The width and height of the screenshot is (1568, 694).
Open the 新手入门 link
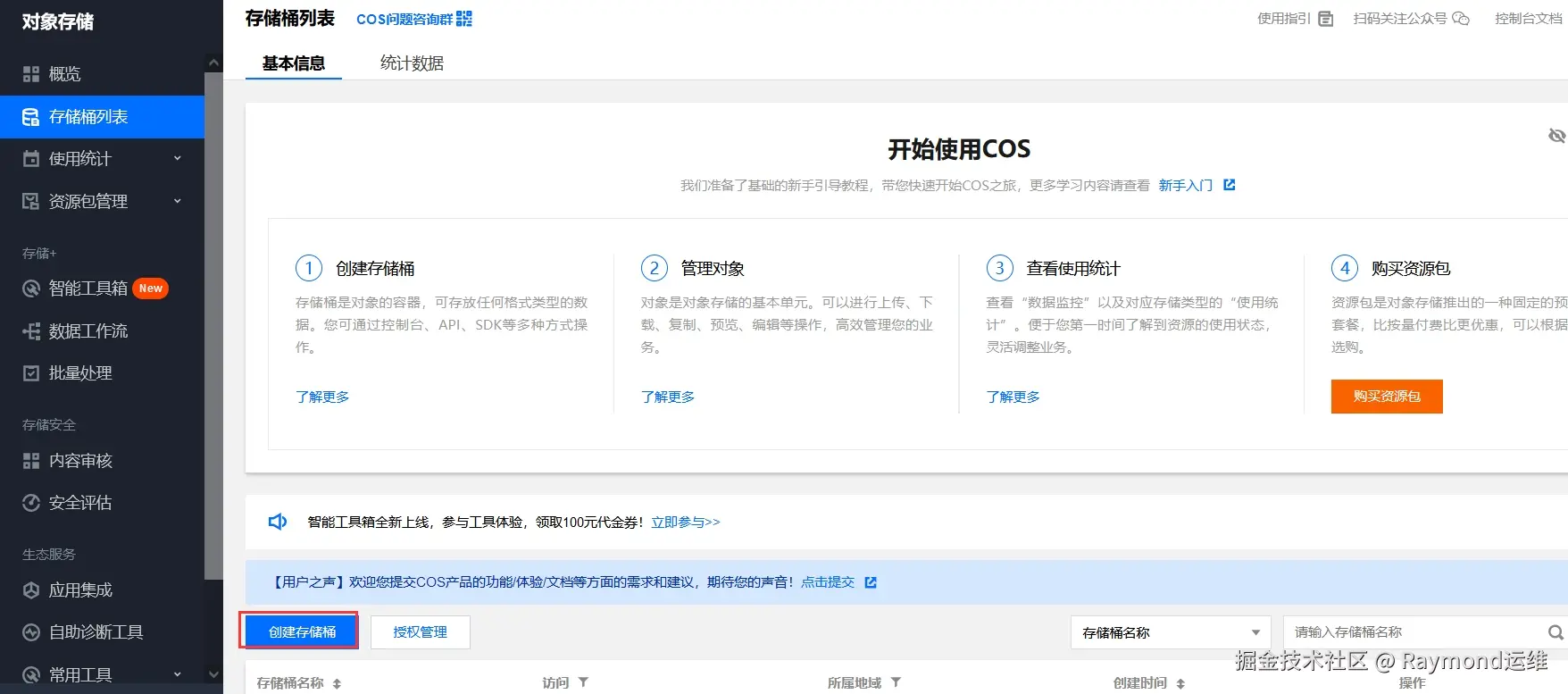click(1186, 185)
